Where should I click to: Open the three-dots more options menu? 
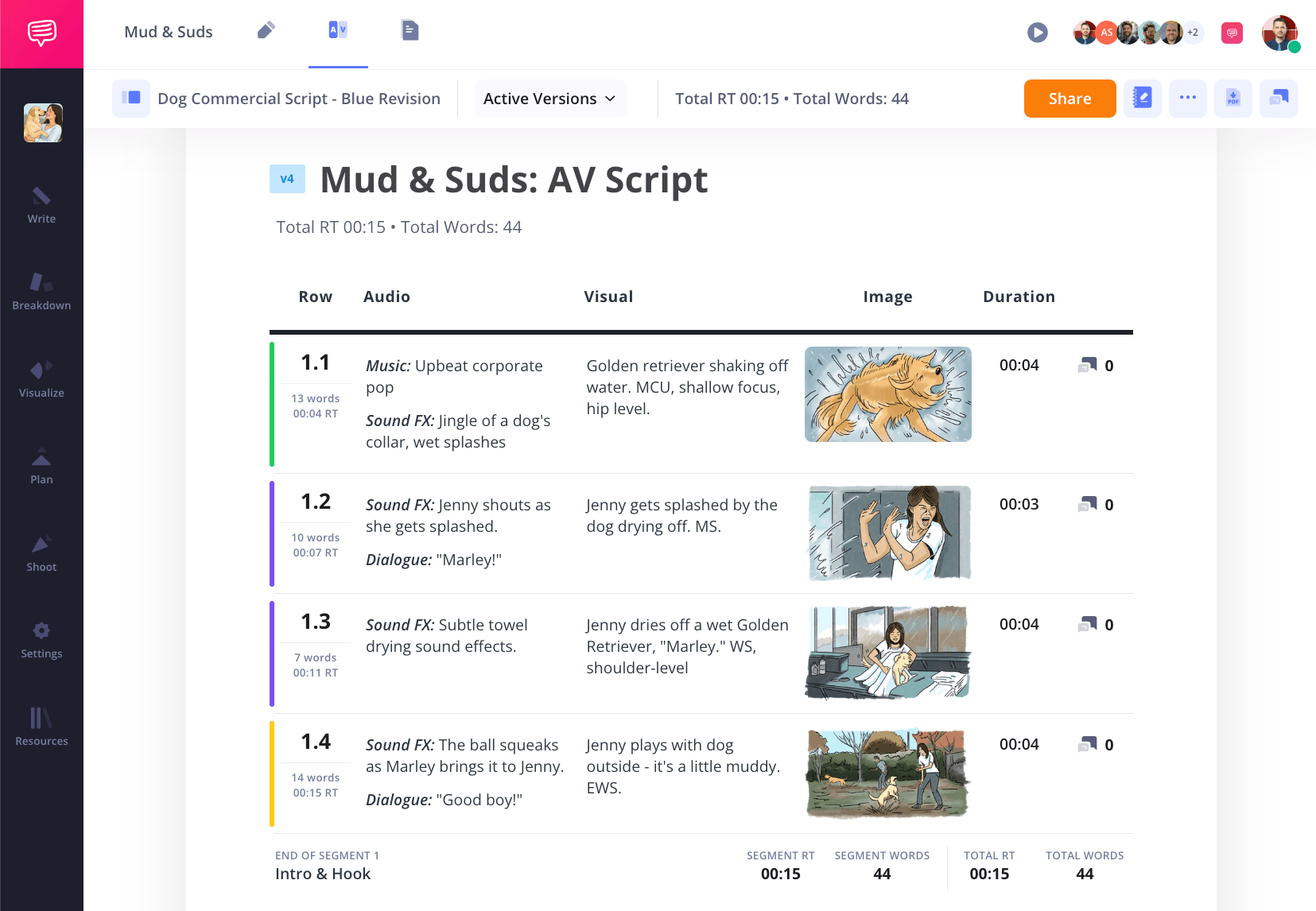click(1187, 99)
